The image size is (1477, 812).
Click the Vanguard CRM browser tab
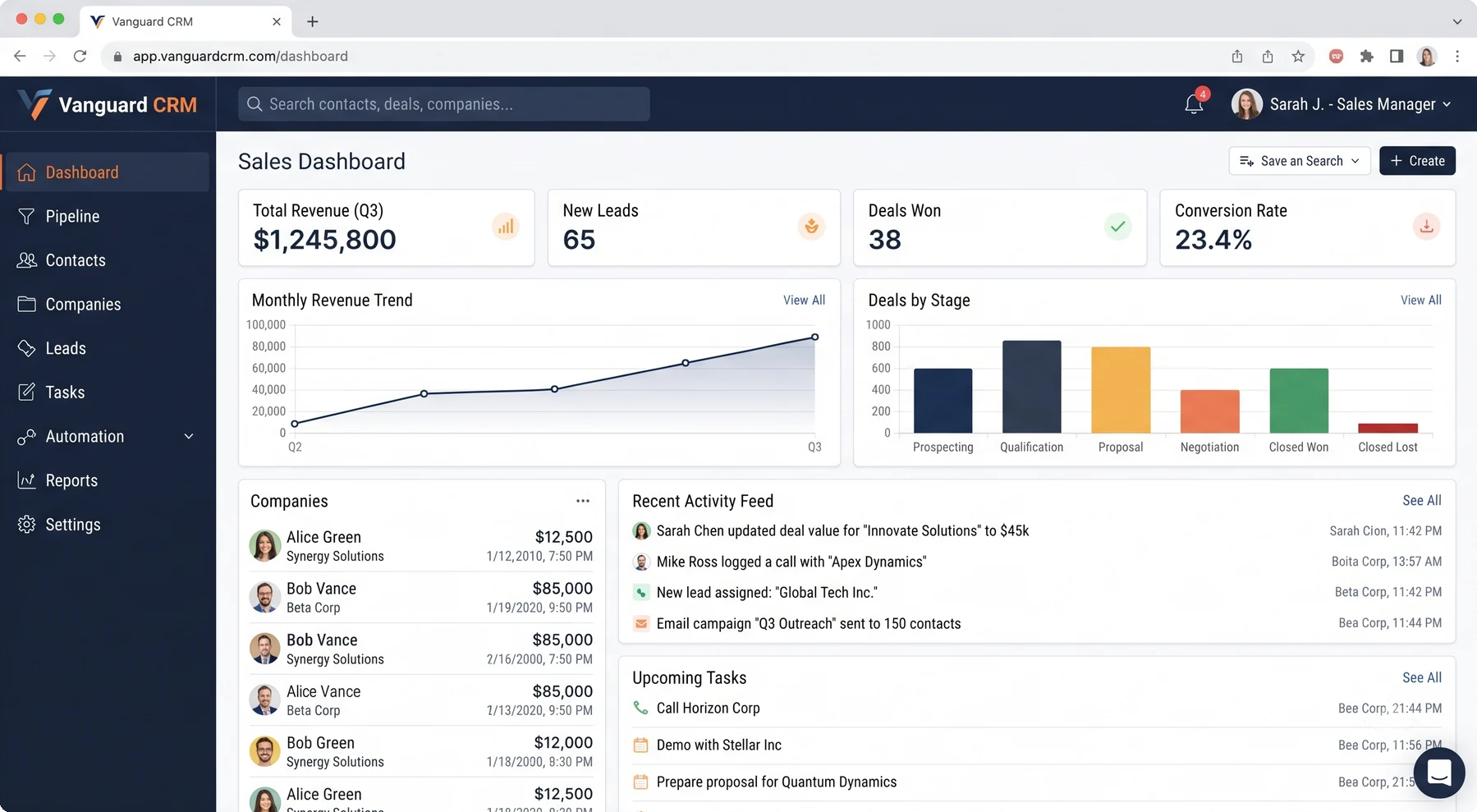click(185, 21)
